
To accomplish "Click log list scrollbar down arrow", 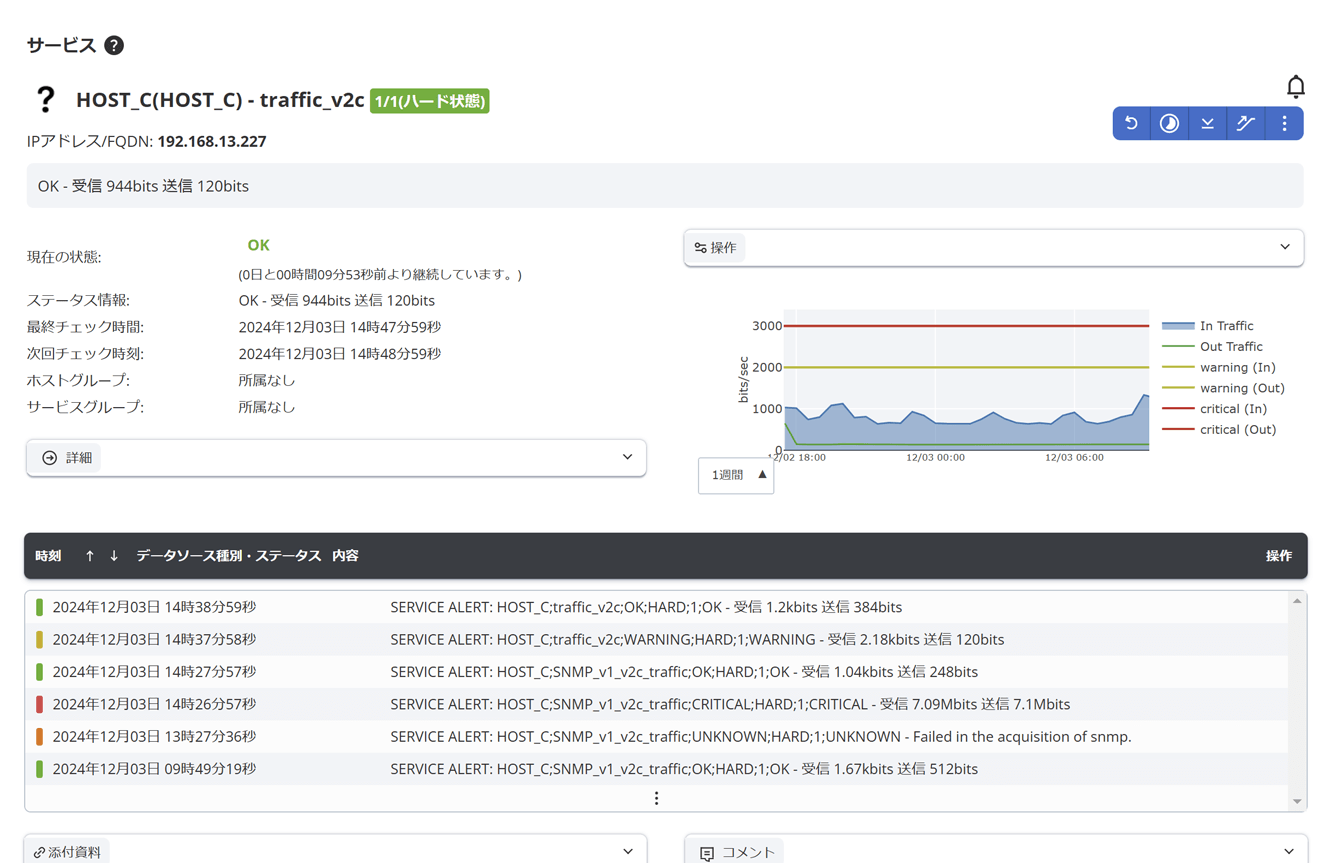I will point(1297,801).
